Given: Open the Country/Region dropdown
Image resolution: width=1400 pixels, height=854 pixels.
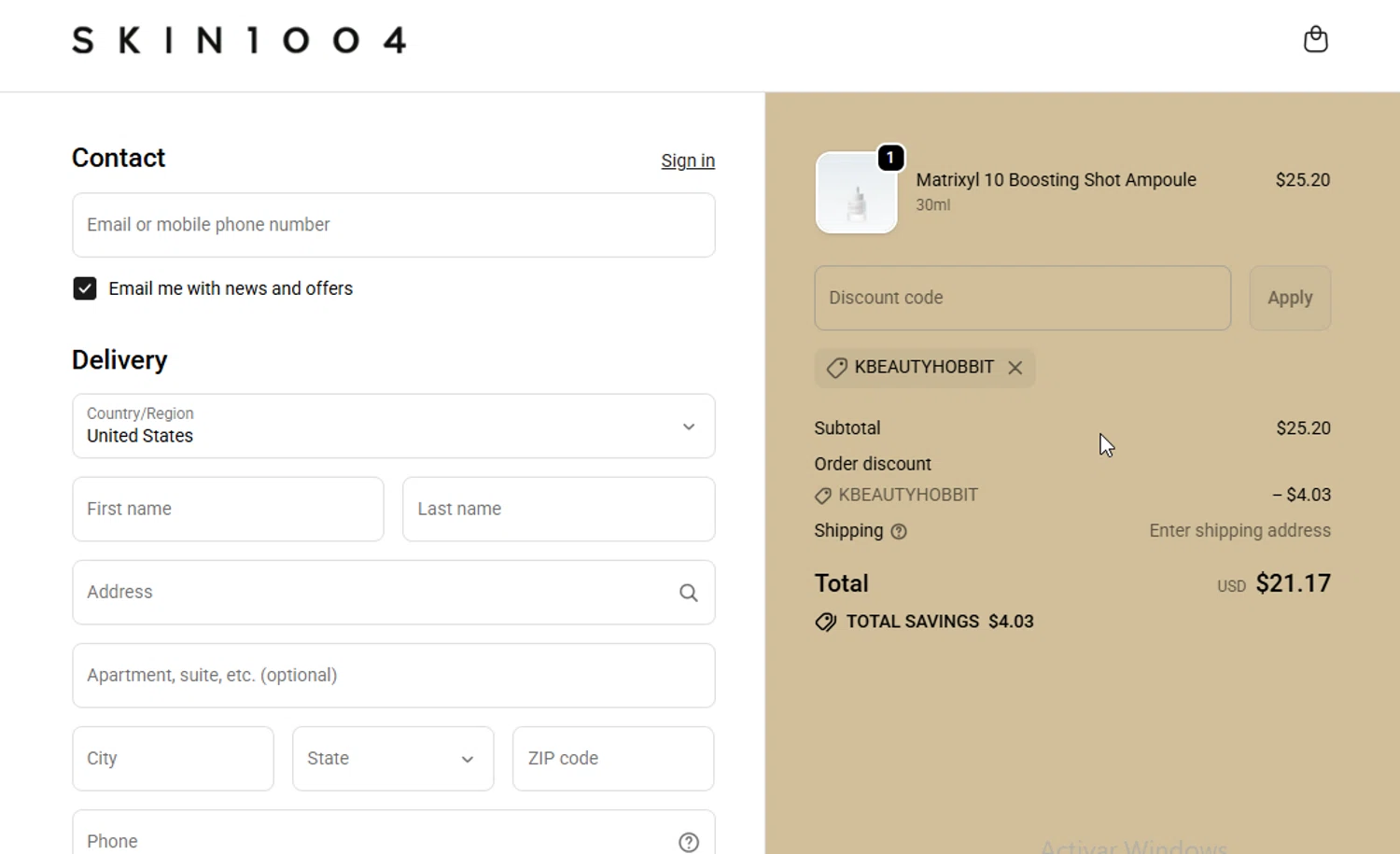Looking at the screenshot, I should point(394,427).
